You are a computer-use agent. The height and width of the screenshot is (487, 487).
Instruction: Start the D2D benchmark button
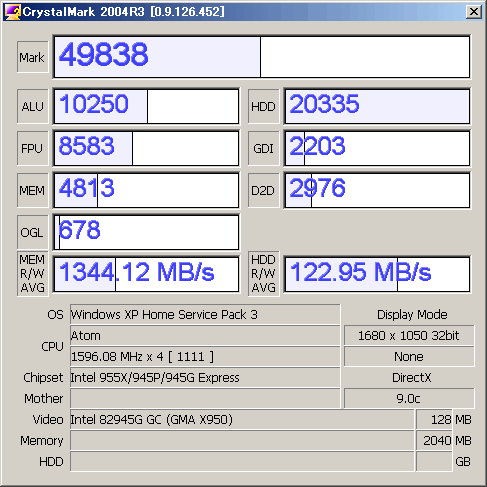[x=263, y=190]
